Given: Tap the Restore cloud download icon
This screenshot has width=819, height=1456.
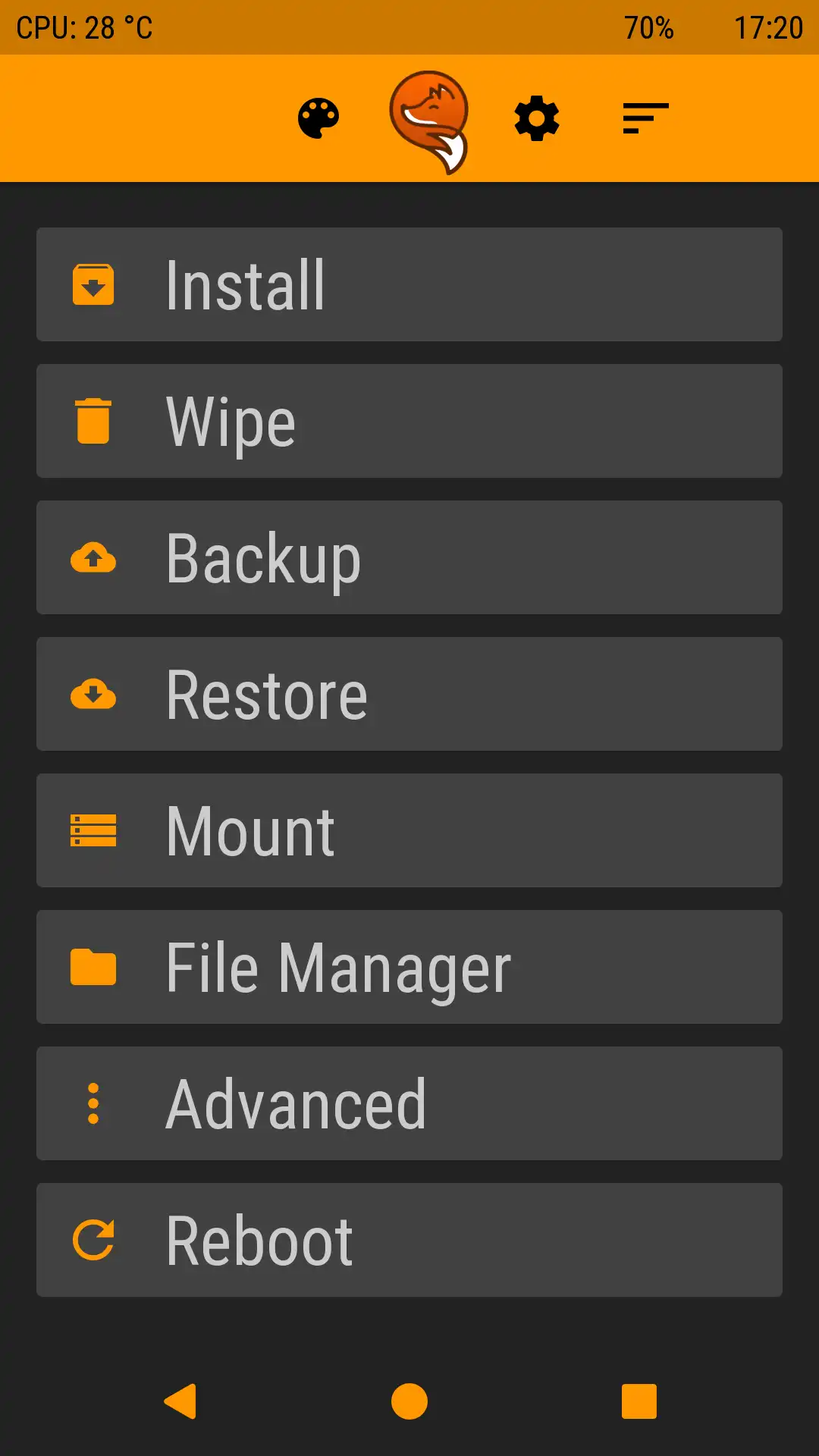Looking at the screenshot, I should tap(93, 694).
